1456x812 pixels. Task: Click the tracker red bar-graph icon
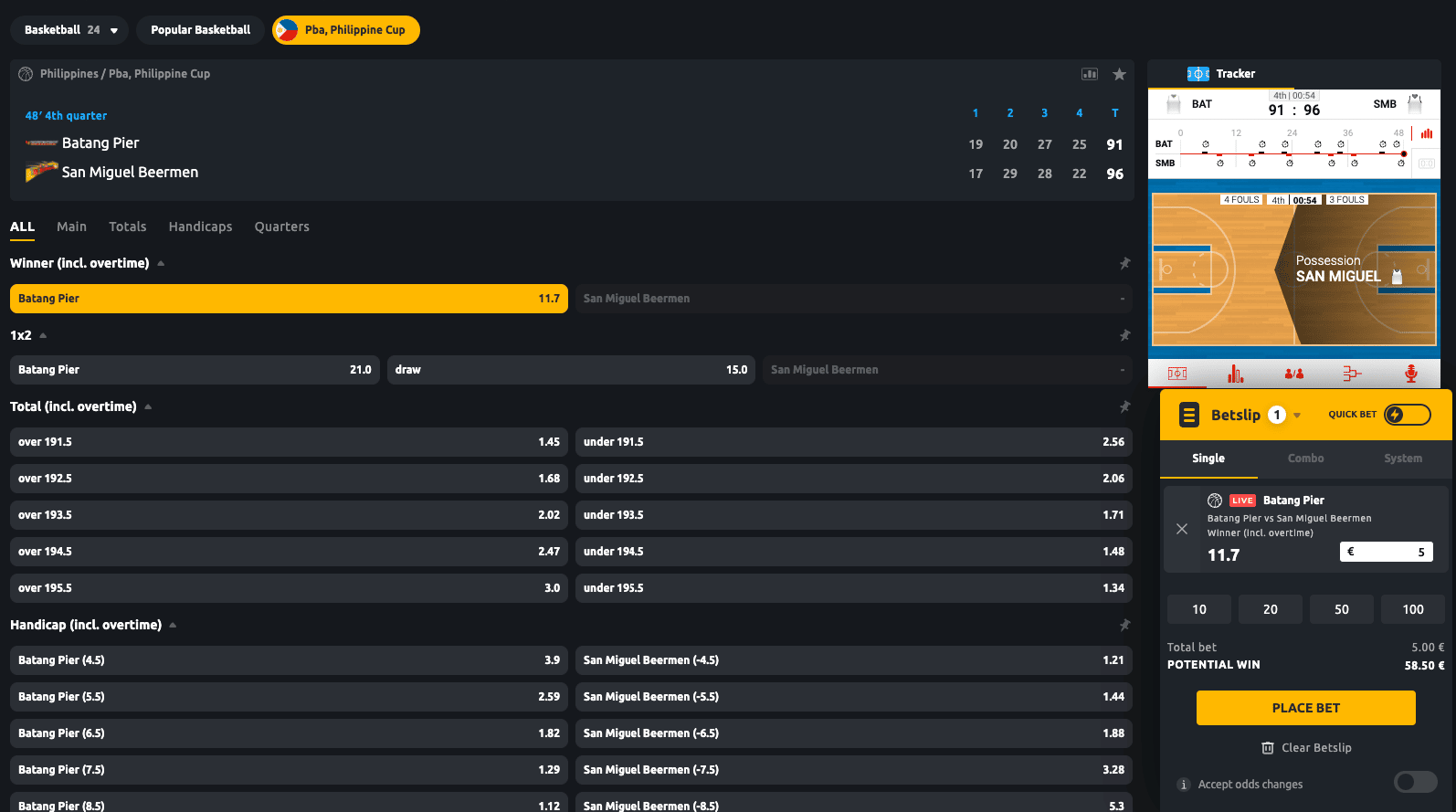(1426, 133)
